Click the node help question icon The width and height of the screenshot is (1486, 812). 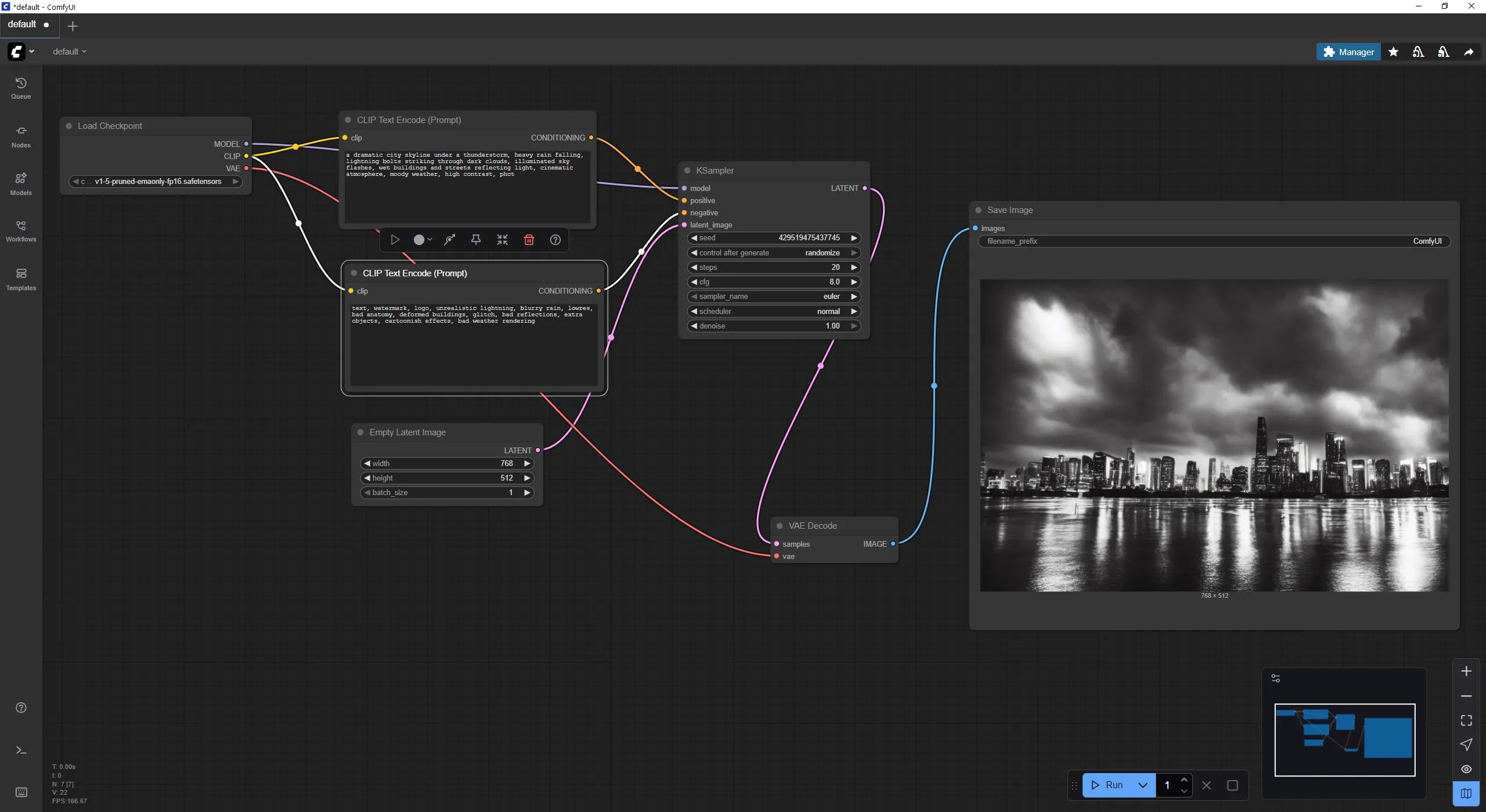(x=556, y=240)
